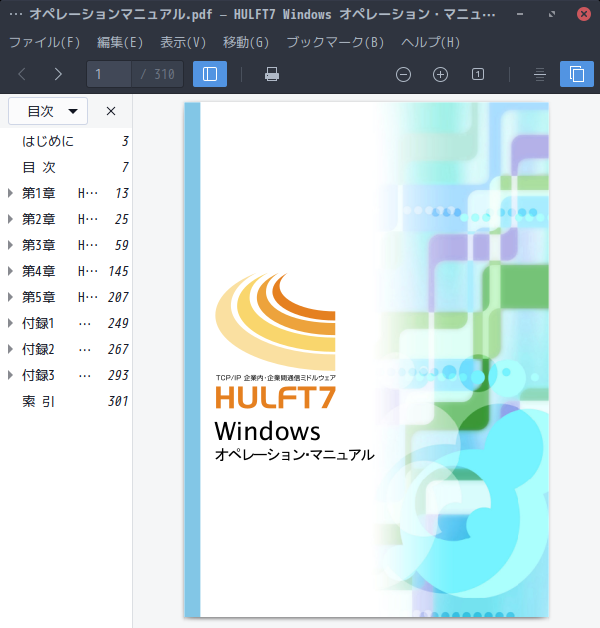This screenshot has width=600, height=628.
Task: Jump to 第1章 on page 13
Action: 66,193
